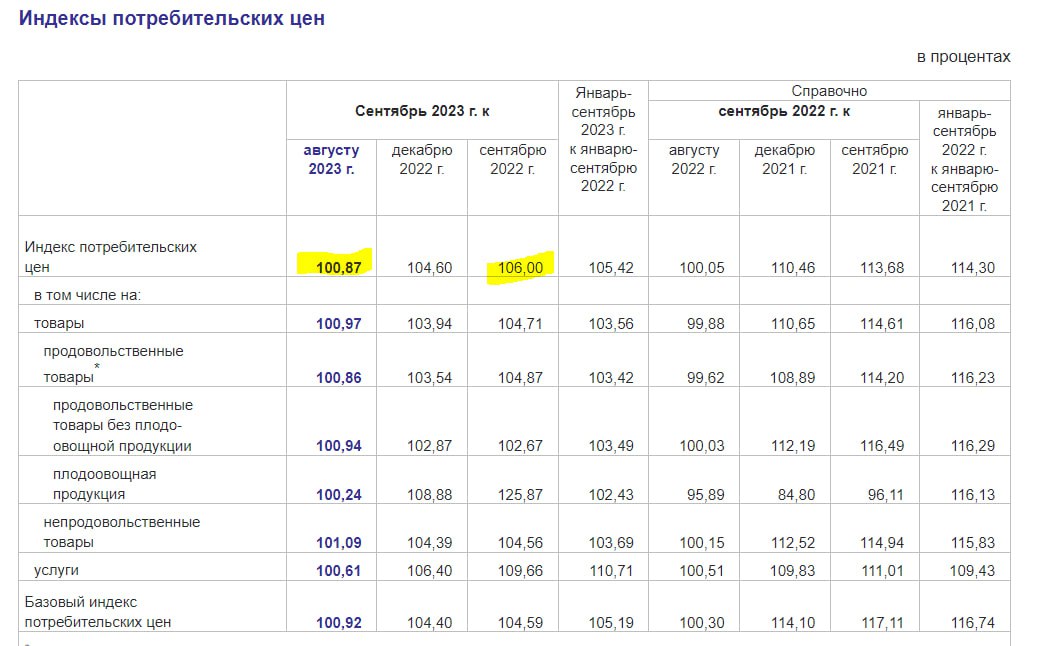
Task: Click the cell showing 84,80
Action: point(793,494)
